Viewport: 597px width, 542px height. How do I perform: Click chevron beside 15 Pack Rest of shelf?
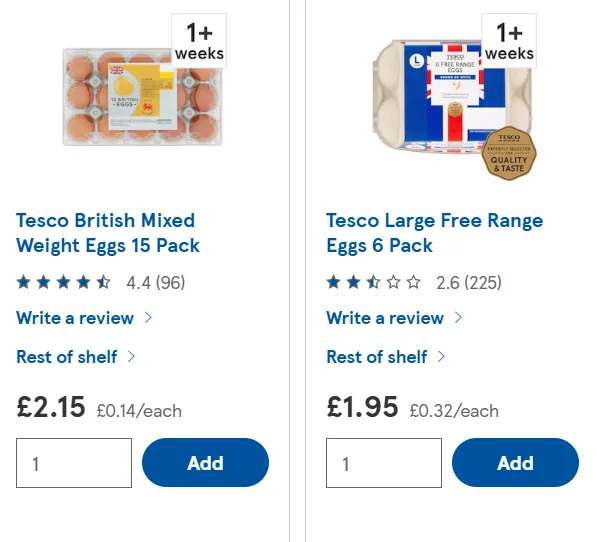(131, 357)
